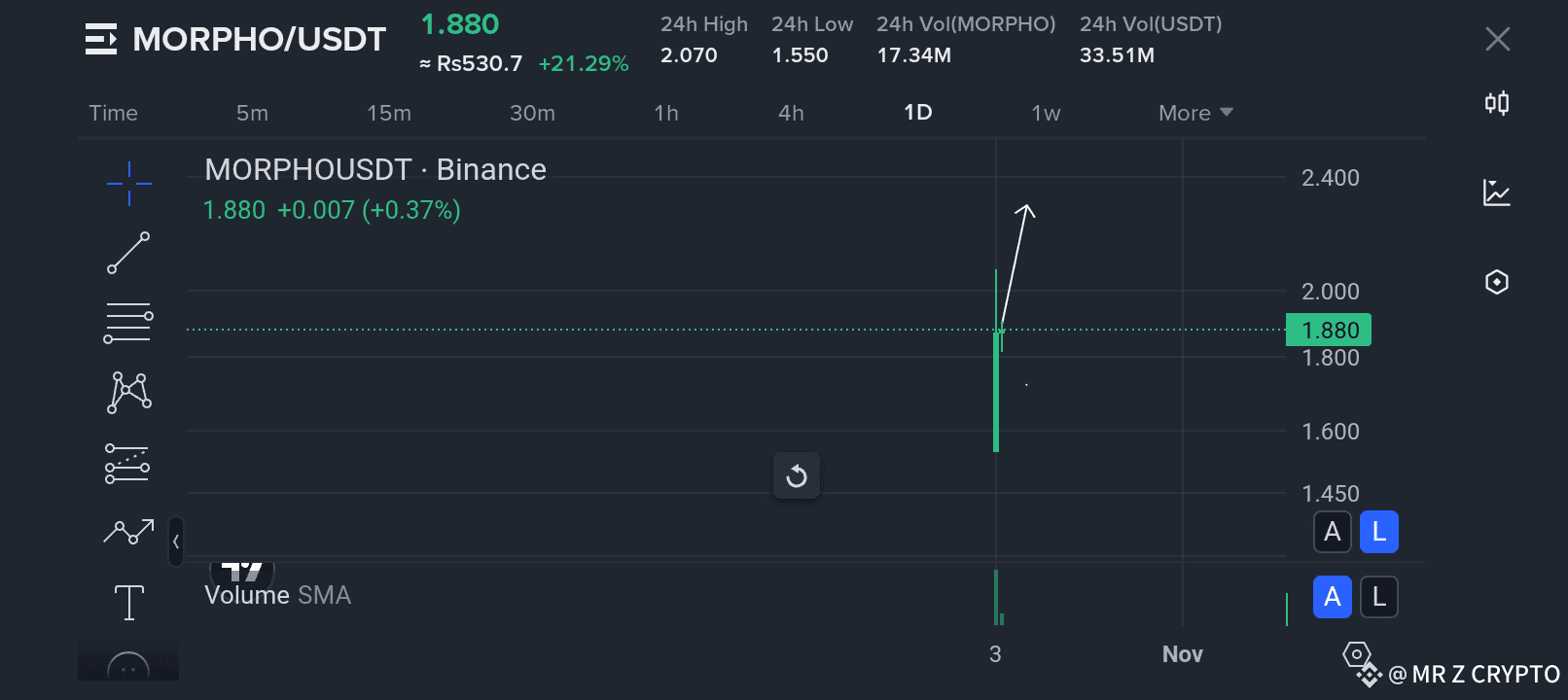Reset chart view with the undo arrow button
The width and height of the screenshot is (1568, 700).
(797, 475)
